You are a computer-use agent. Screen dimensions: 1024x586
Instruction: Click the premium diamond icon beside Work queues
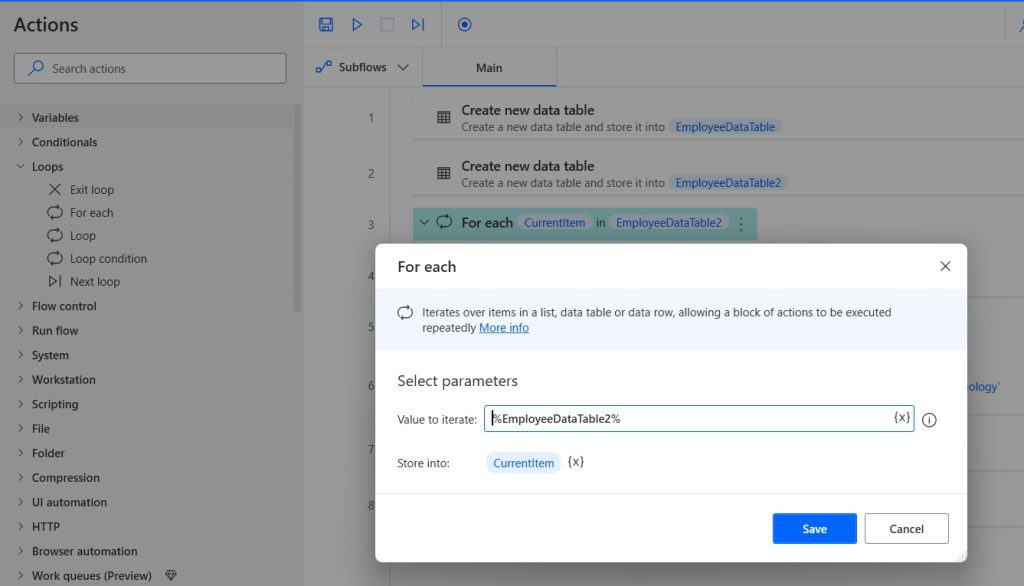[x=171, y=576]
